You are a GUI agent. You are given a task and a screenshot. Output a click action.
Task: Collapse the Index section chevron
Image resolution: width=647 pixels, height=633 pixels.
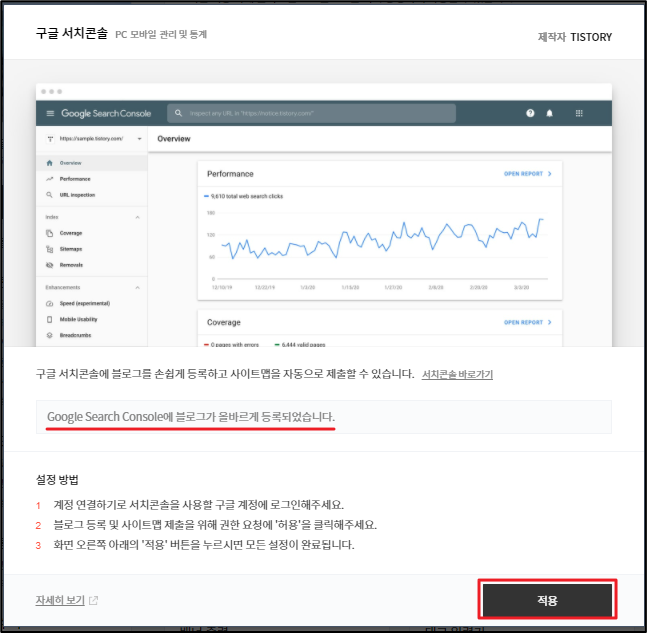(137, 217)
